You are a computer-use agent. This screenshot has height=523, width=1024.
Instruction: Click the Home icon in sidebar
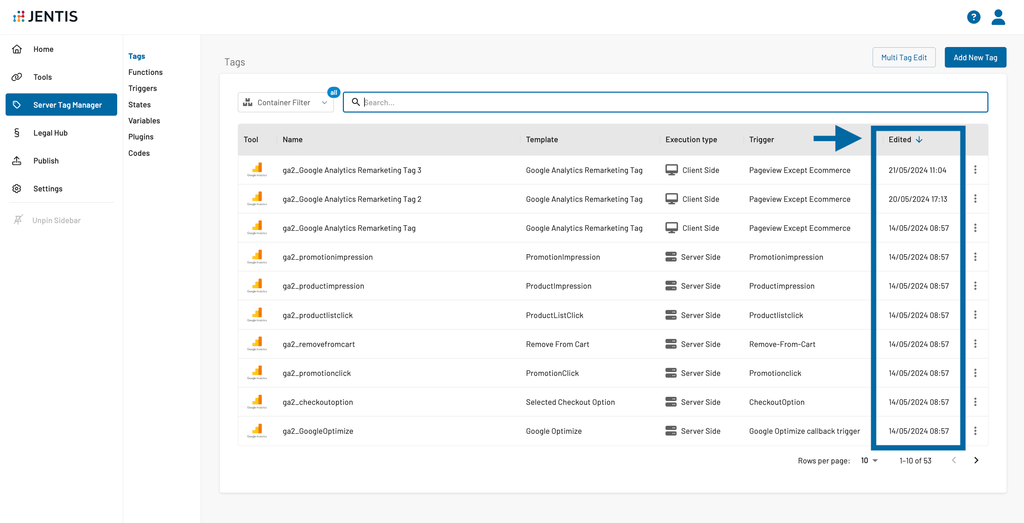17,49
